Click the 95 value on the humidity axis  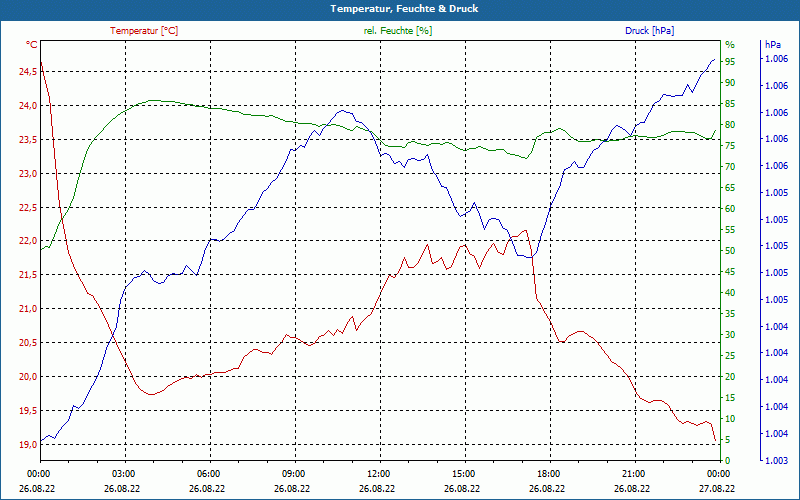click(x=730, y=62)
